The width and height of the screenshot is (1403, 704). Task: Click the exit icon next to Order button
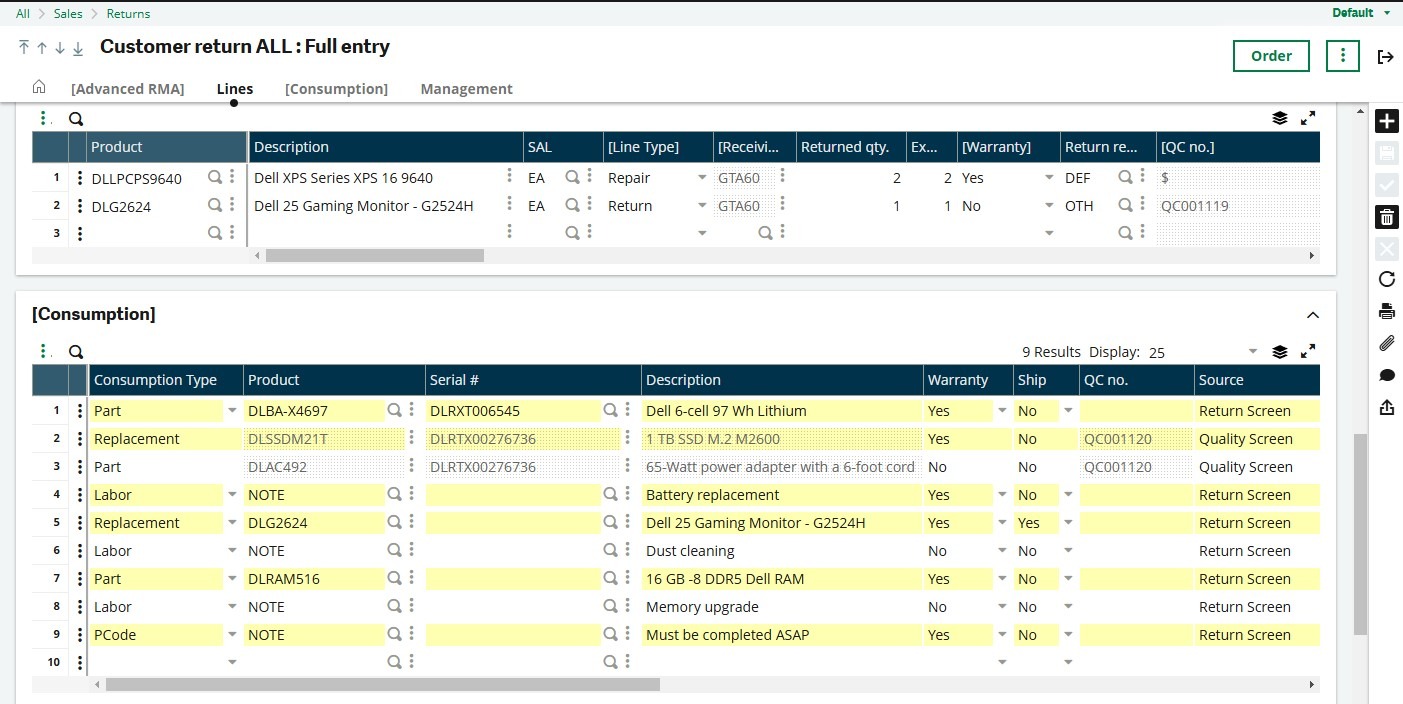pyautogui.click(x=1385, y=57)
